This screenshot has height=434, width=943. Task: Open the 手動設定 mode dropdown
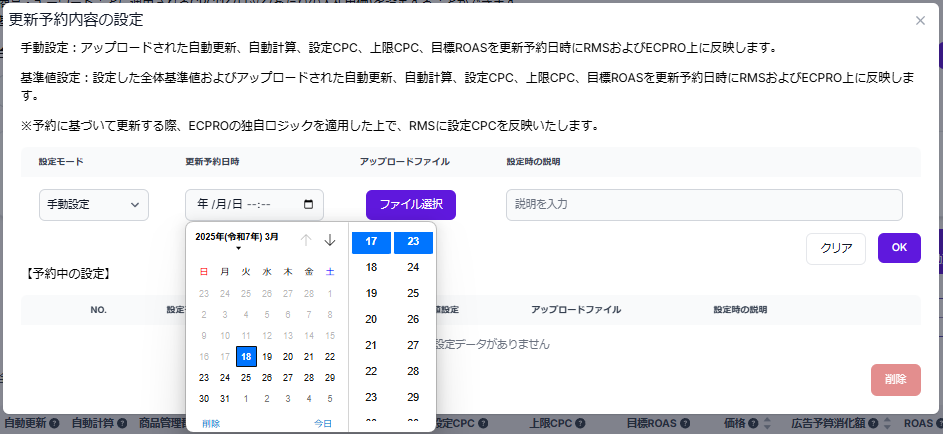[x=94, y=205]
